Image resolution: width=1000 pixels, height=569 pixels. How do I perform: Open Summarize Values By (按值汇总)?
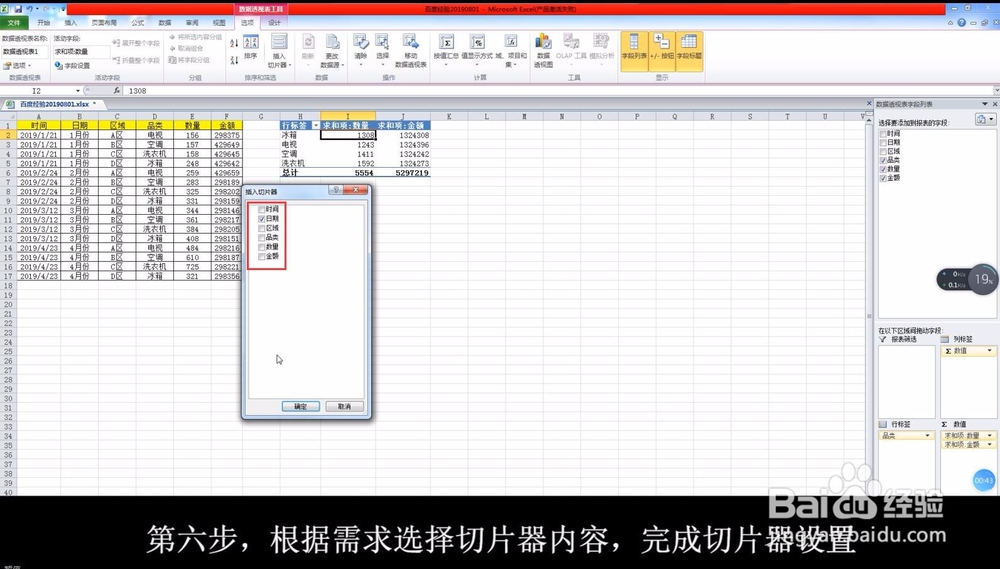click(446, 50)
